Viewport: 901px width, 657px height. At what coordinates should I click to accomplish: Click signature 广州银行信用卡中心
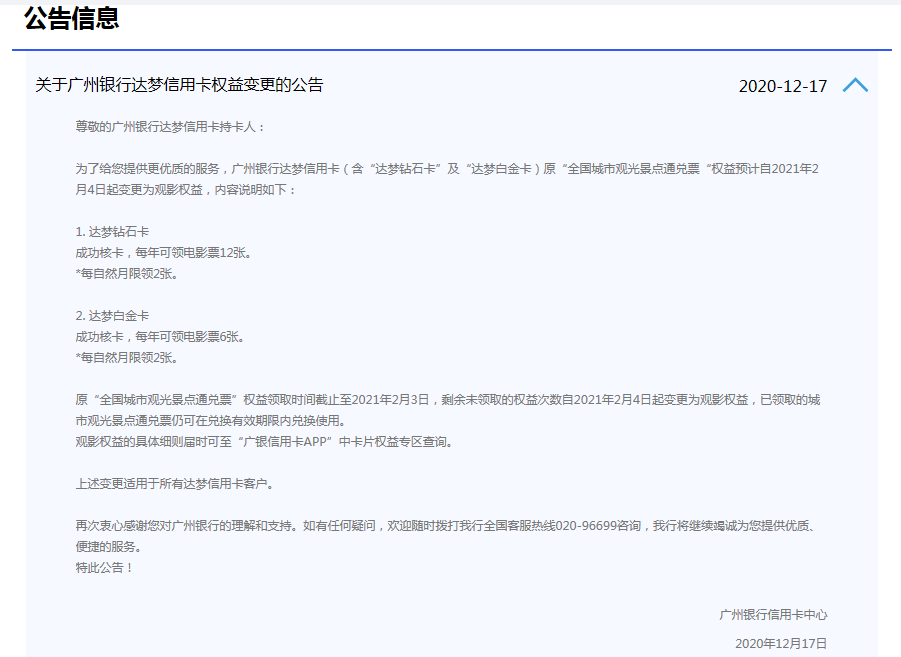pyautogui.click(x=773, y=615)
